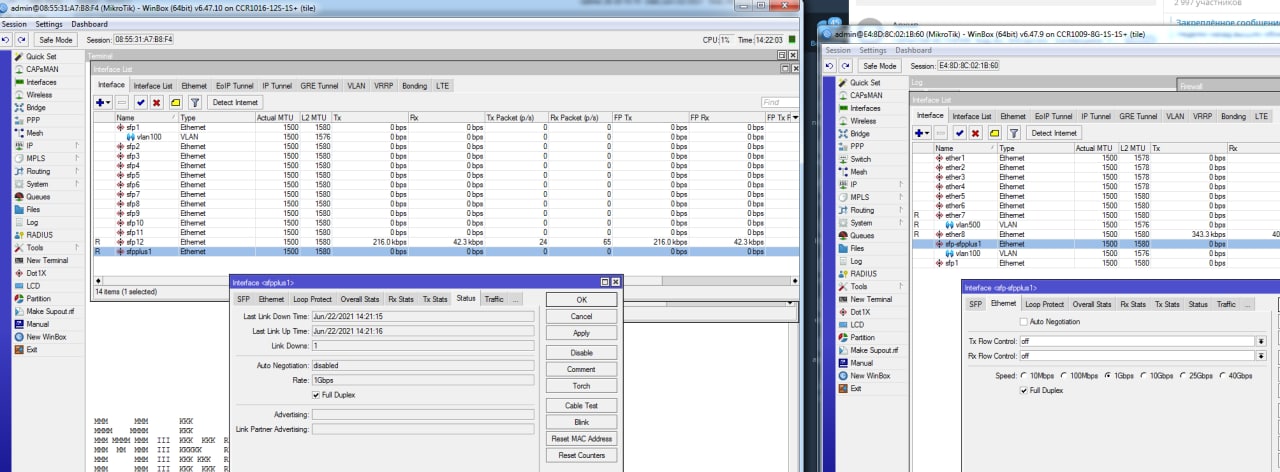
Task: Add comment with yellow note icon, left window
Action: (x=175, y=102)
